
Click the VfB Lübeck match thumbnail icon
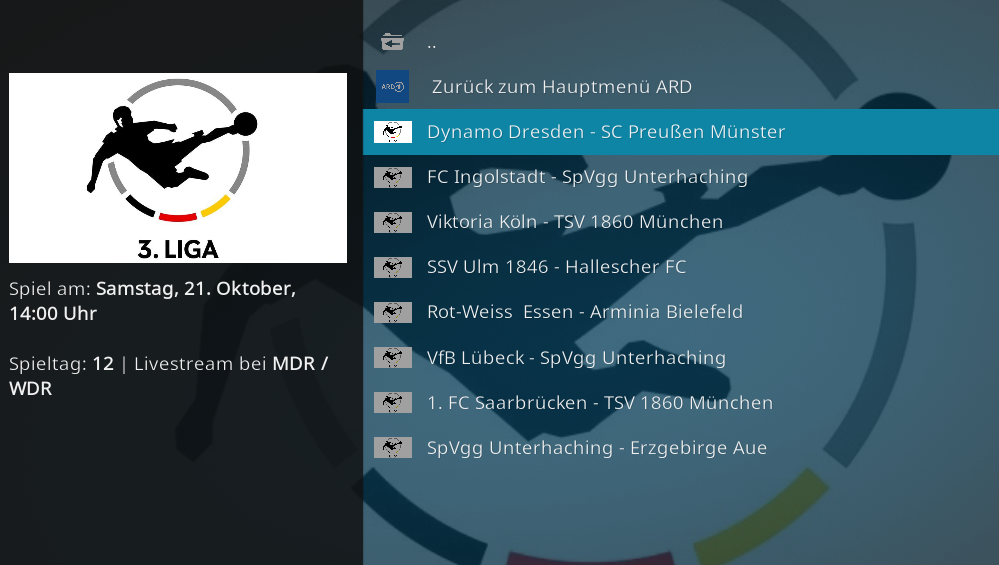pyautogui.click(x=392, y=357)
